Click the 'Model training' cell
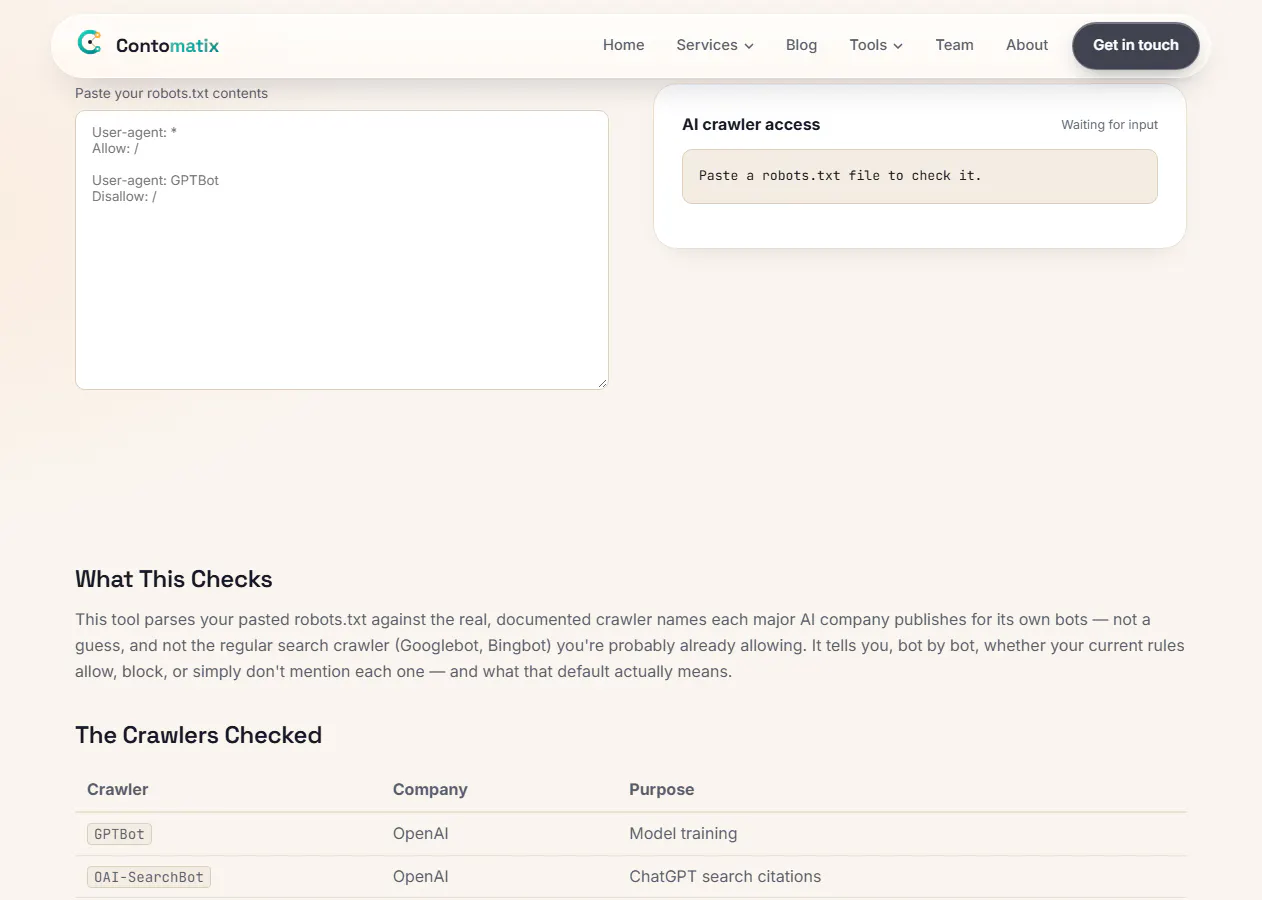The width and height of the screenshot is (1262, 900). (683, 833)
